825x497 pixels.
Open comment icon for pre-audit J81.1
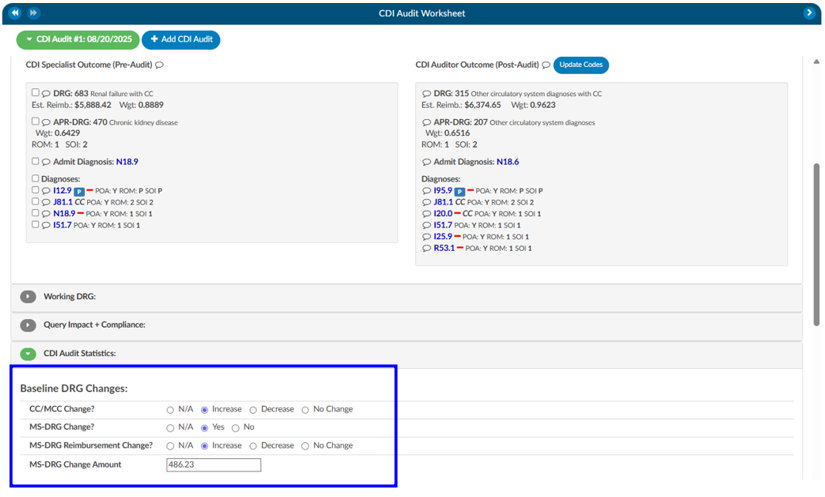tap(46, 202)
